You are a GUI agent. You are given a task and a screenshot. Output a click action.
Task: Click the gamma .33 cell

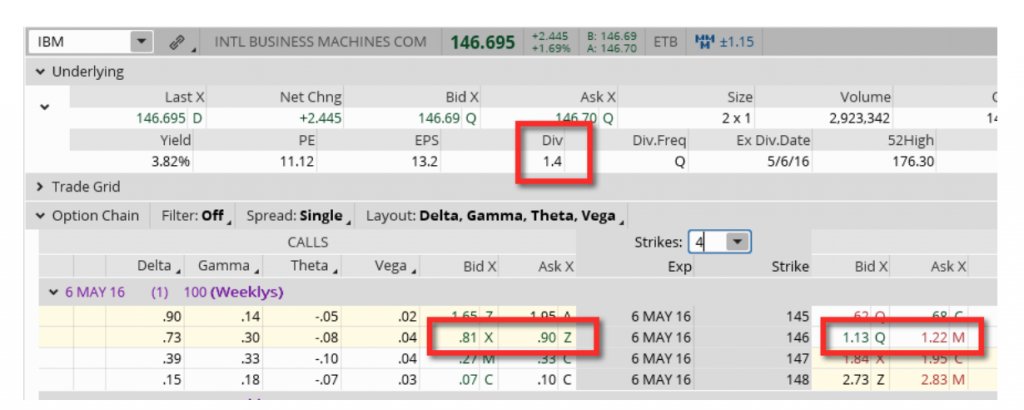pyautogui.click(x=249, y=358)
